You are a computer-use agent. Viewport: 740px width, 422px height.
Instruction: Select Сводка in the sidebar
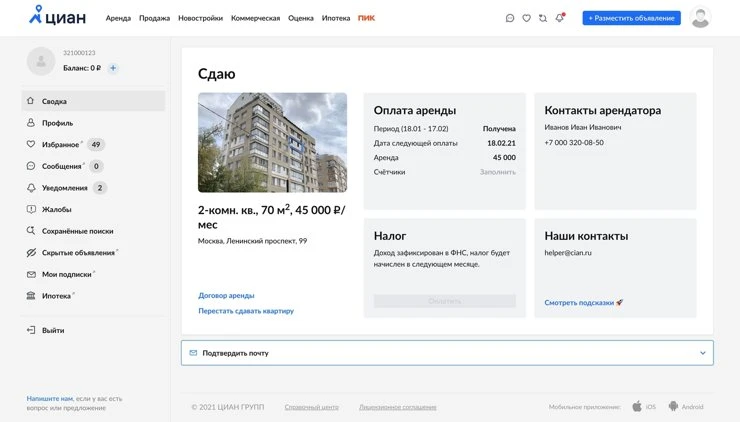(93, 101)
